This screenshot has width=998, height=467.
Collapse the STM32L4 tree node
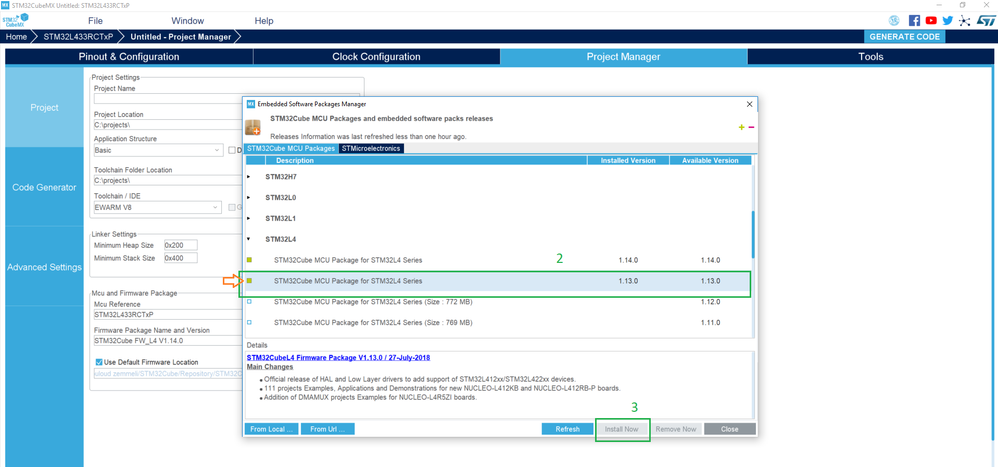[249, 239]
